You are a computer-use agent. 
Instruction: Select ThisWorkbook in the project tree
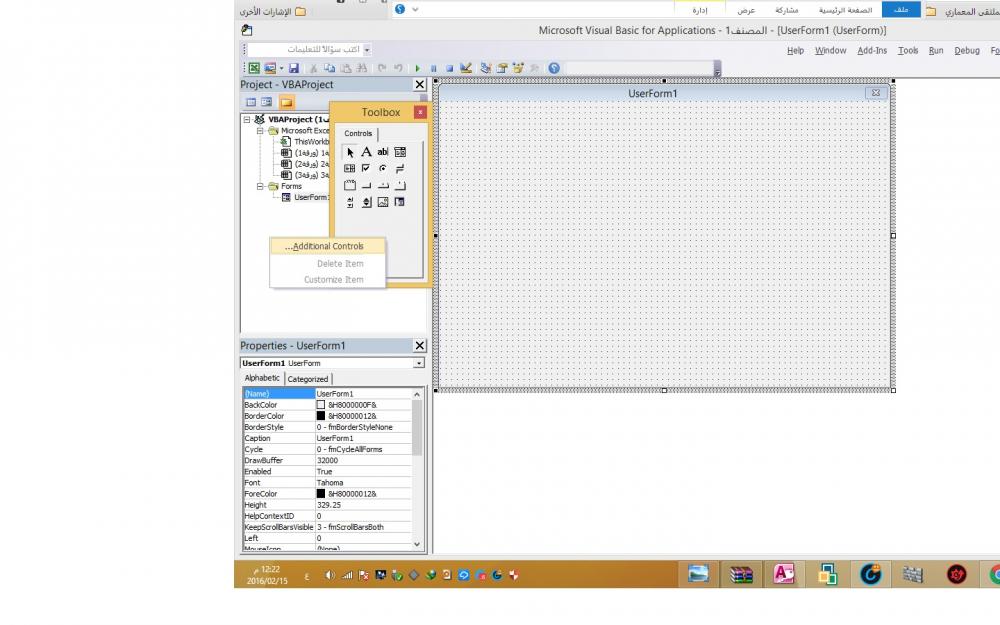tap(311, 142)
